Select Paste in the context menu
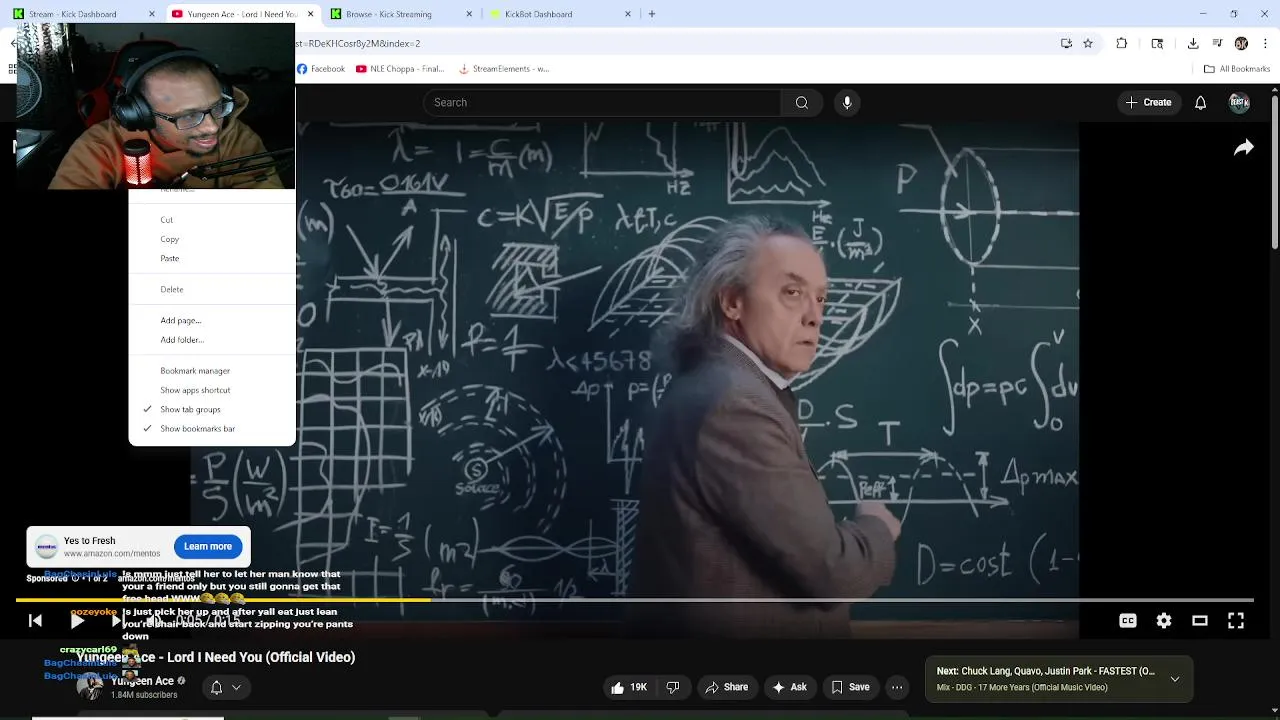 pyautogui.click(x=212, y=258)
